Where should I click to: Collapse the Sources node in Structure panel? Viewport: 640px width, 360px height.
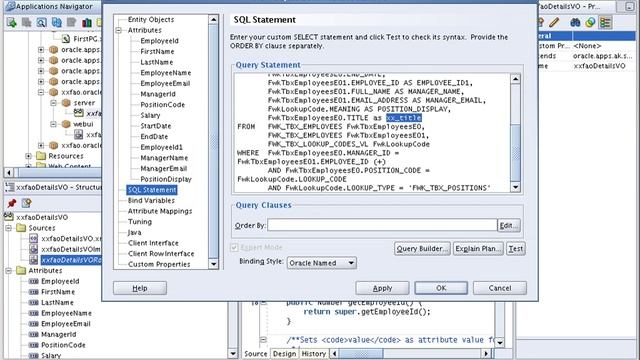(9, 228)
